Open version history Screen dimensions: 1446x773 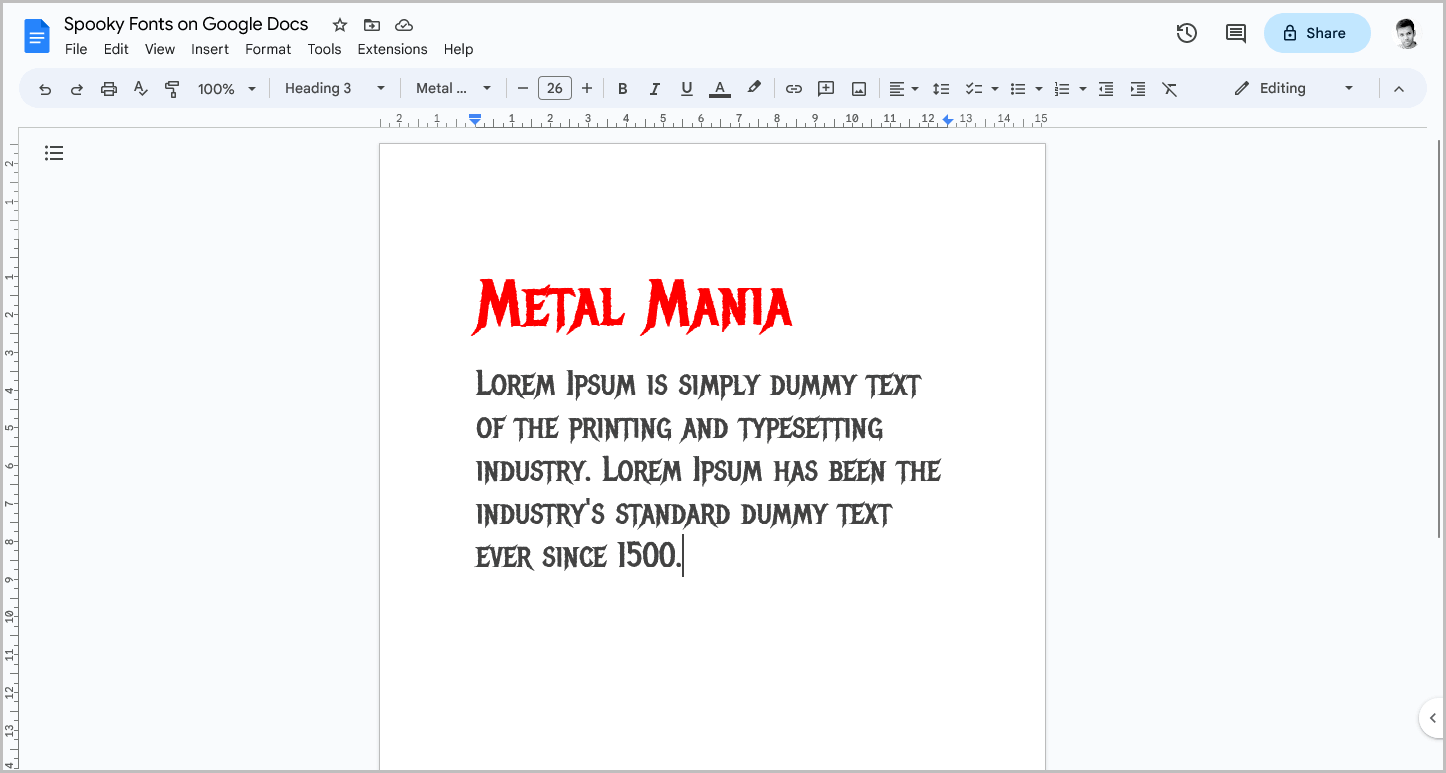pos(1186,33)
